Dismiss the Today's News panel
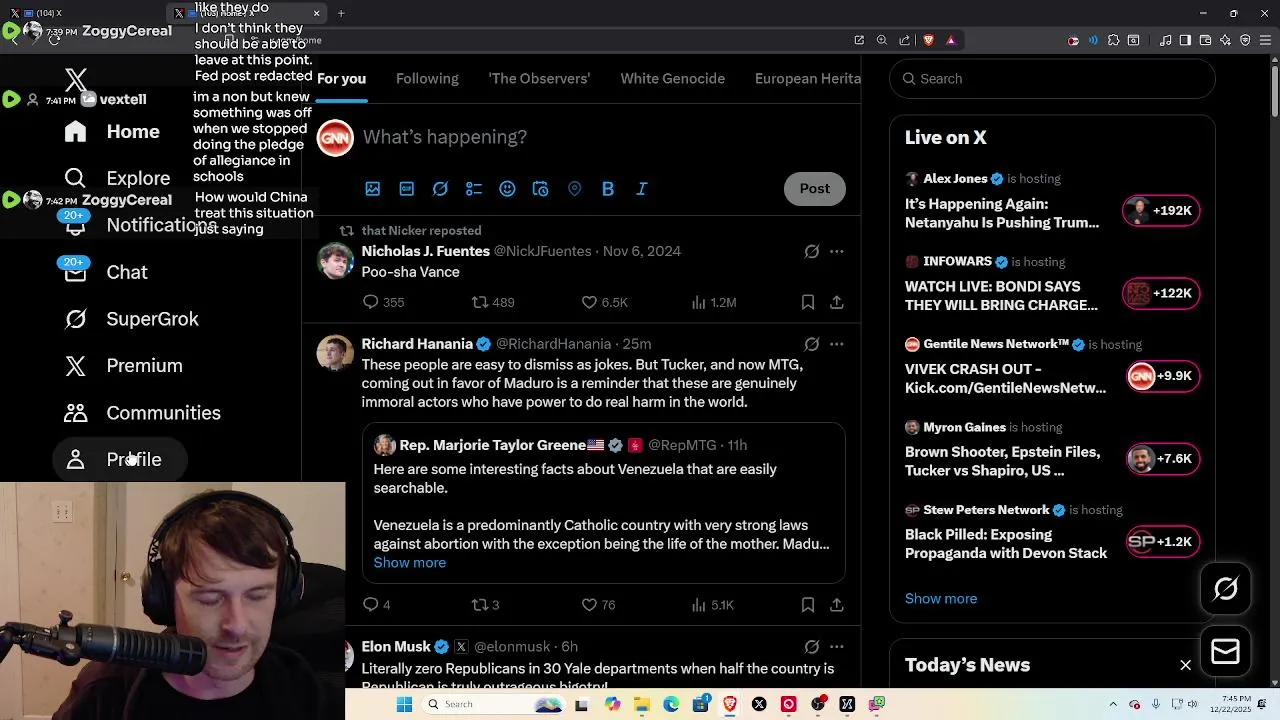The width and height of the screenshot is (1280, 720). (1185, 666)
